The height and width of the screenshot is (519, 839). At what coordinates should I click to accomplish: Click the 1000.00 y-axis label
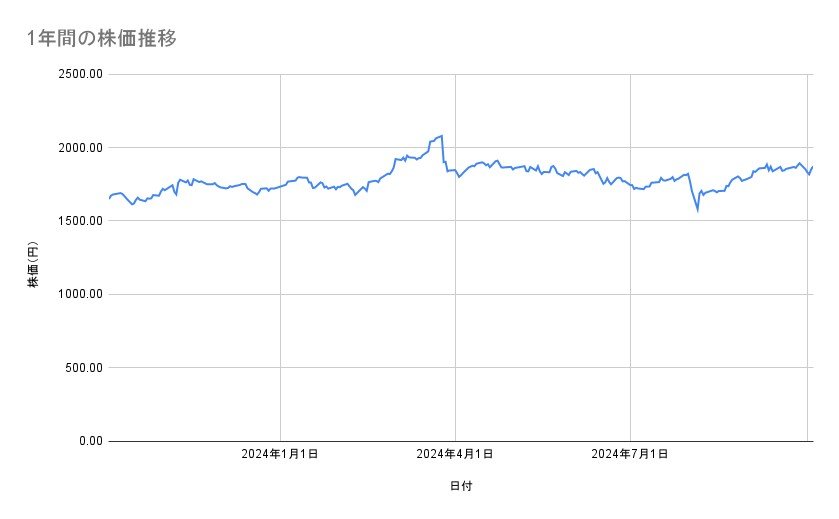click(77, 294)
